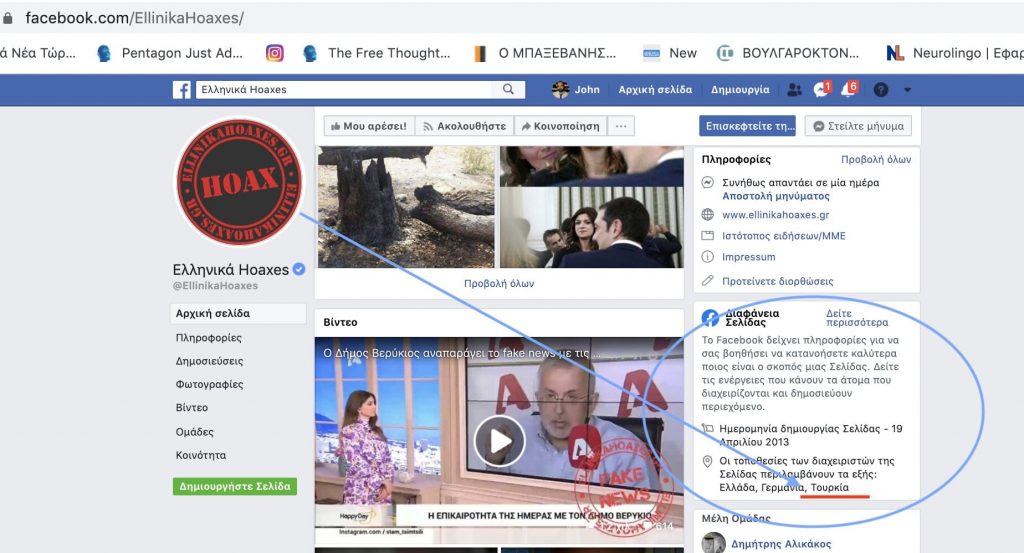The width and height of the screenshot is (1024, 553).
Task: Toggle the Ακολουθήστε follow button
Action: pos(464,126)
